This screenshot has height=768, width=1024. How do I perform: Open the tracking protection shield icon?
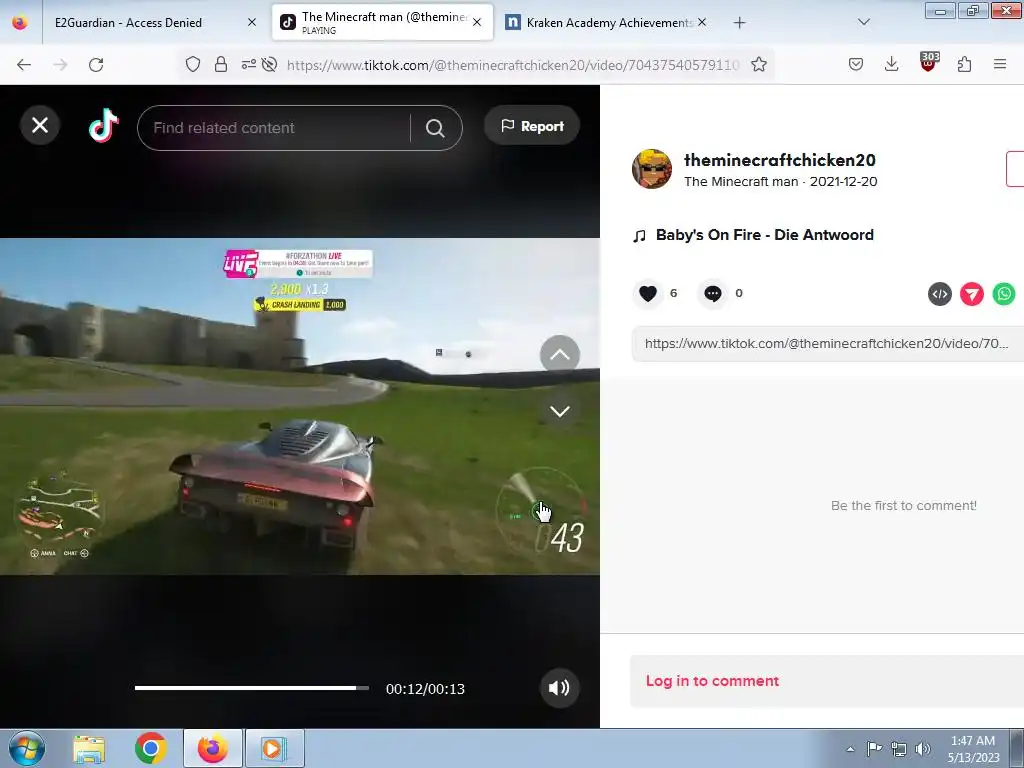click(x=193, y=64)
